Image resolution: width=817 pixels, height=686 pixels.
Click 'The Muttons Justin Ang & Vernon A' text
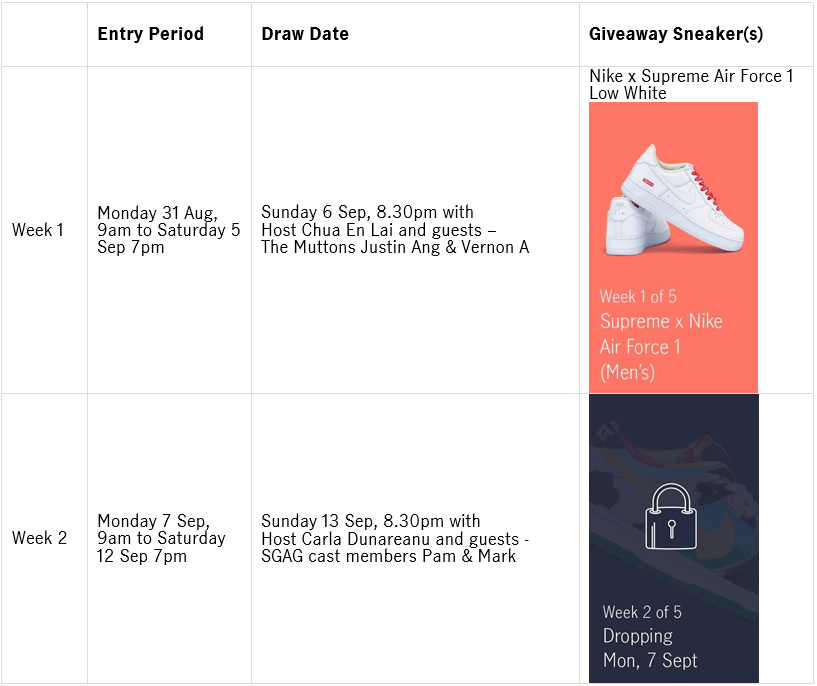click(395, 247)
